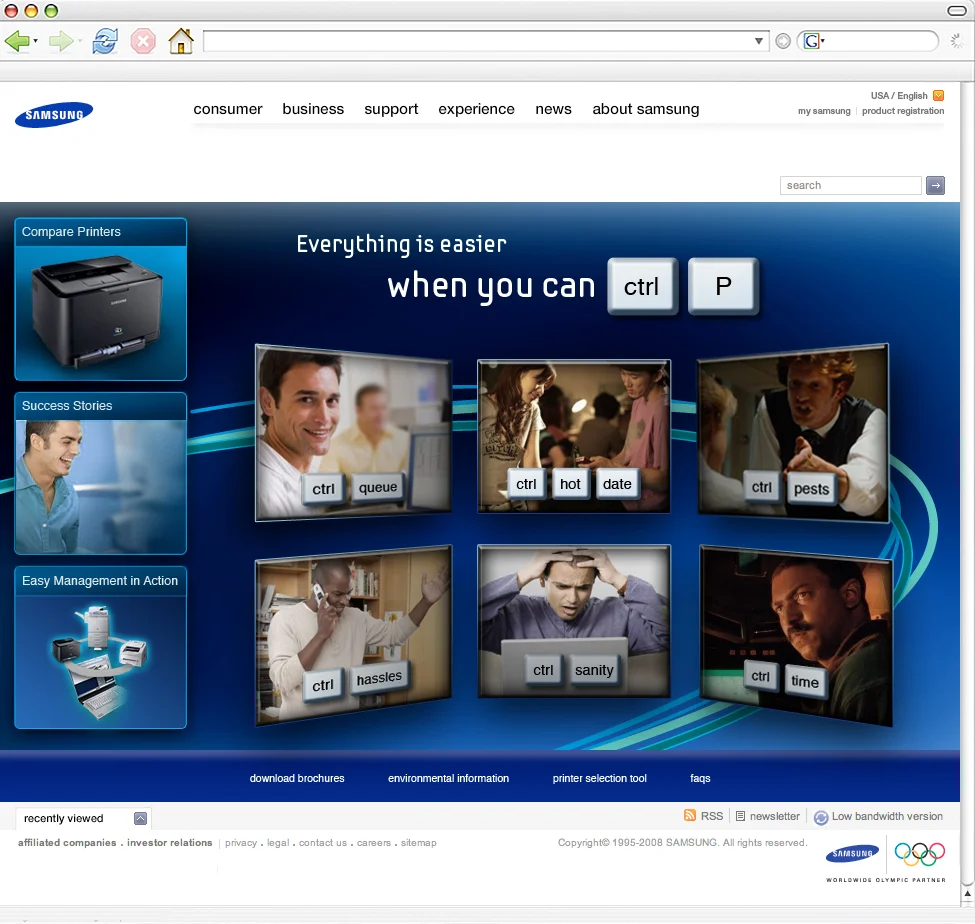This screenshot has width=975, height=924.
Task: Go forward with the forward arrow
Action: (x=60, y=41)
